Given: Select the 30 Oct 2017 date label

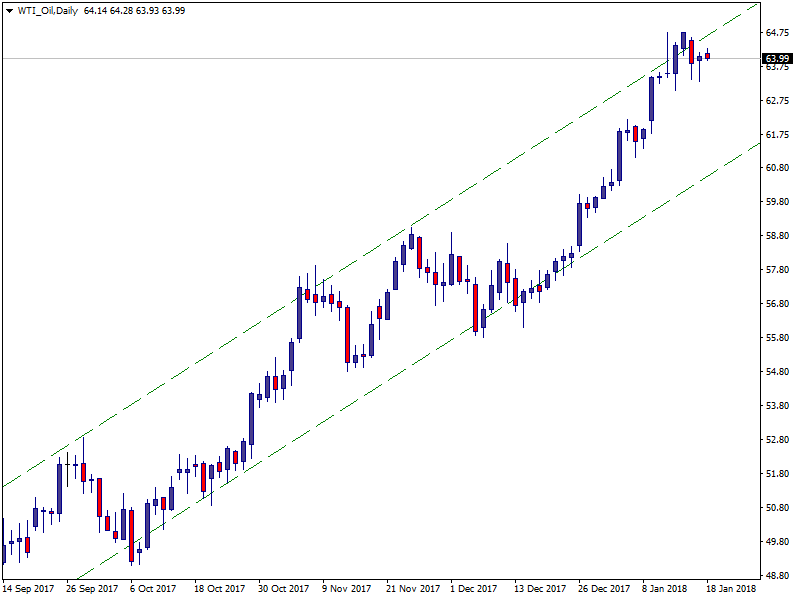Looking at the screenshot, I should (x=284, y=589).
